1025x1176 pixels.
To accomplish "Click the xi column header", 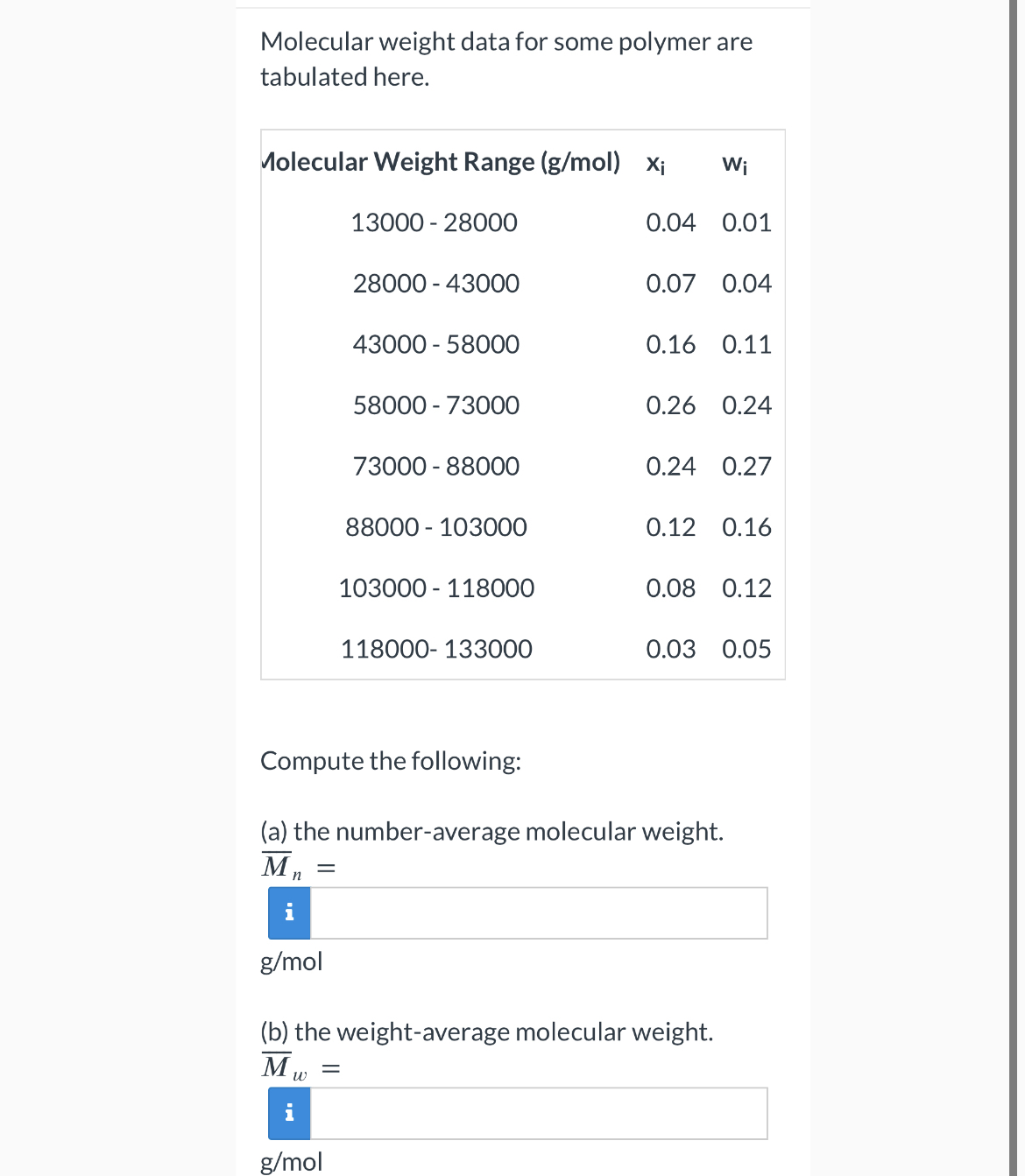I will 655,163.
